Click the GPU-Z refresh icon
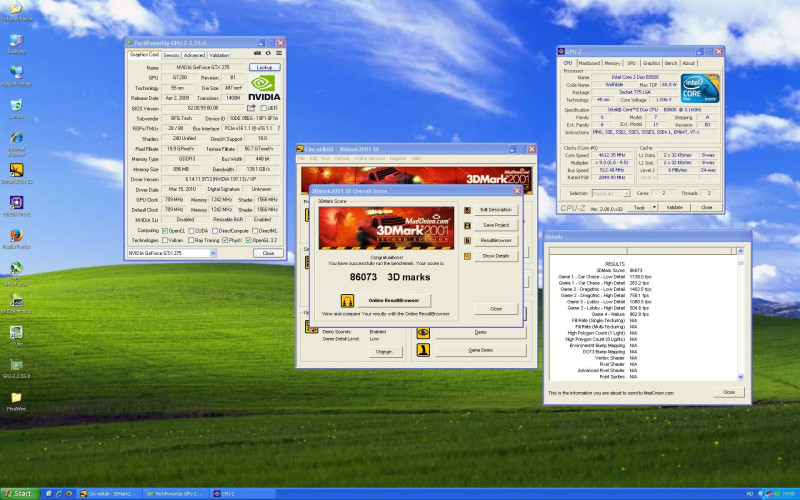Viewport: 800px width, 500px height. coord(268,53)
